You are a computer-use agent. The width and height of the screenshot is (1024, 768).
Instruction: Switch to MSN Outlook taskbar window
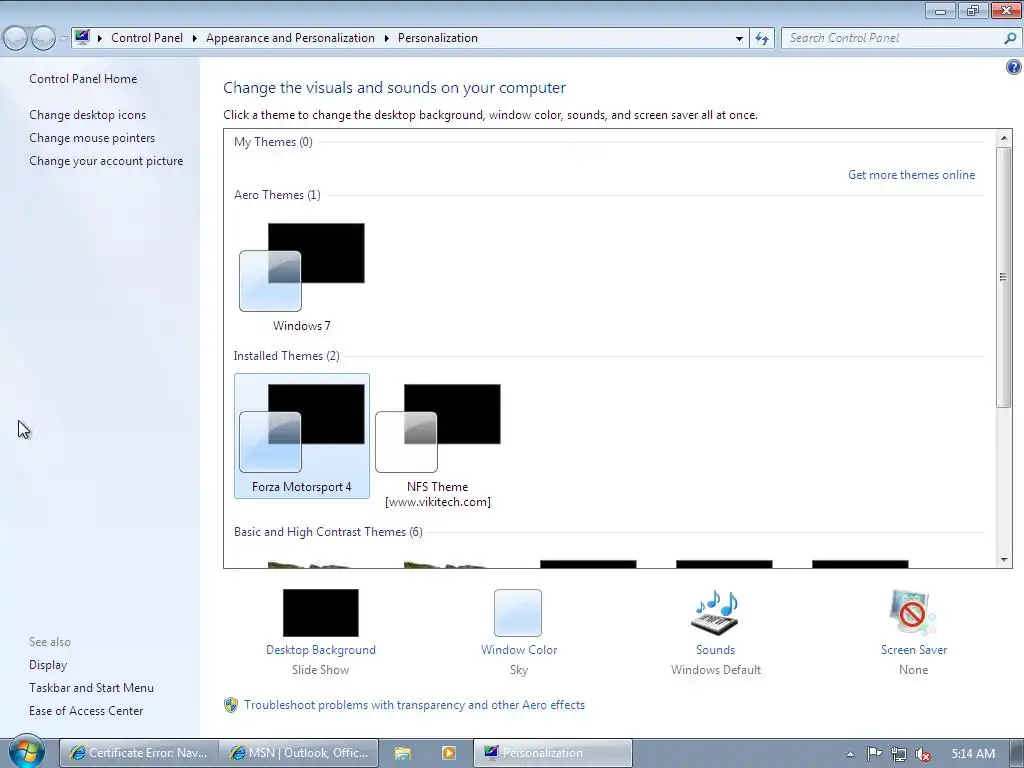[299, 753]
